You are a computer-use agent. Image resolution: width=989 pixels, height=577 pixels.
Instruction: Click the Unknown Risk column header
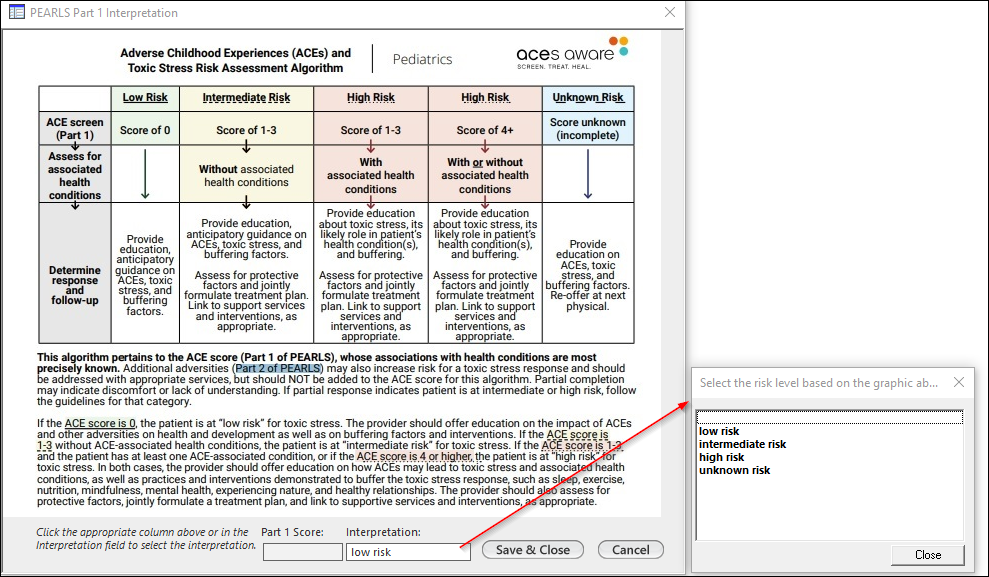[x=588, y=98]
